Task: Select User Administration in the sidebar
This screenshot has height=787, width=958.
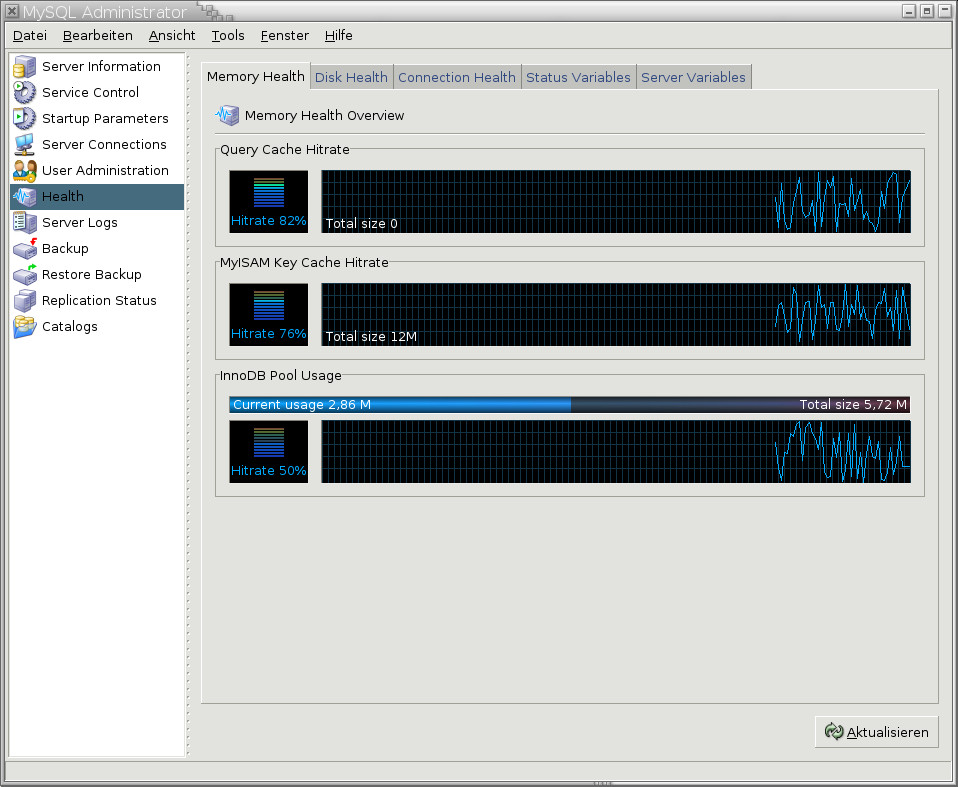Action: tap(98, 170)
